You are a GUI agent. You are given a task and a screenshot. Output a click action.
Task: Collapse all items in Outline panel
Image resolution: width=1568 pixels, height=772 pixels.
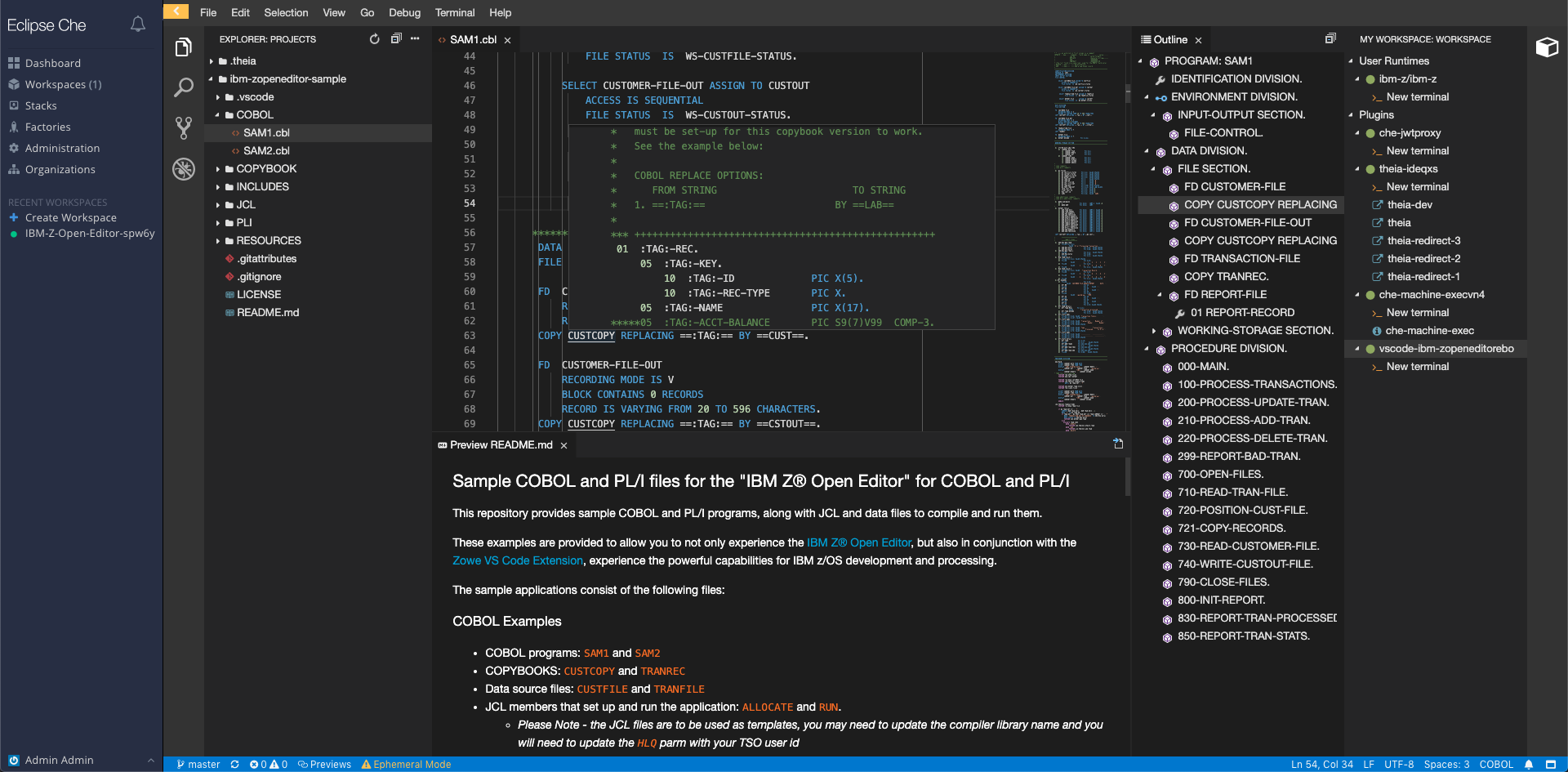(1330, 38)
